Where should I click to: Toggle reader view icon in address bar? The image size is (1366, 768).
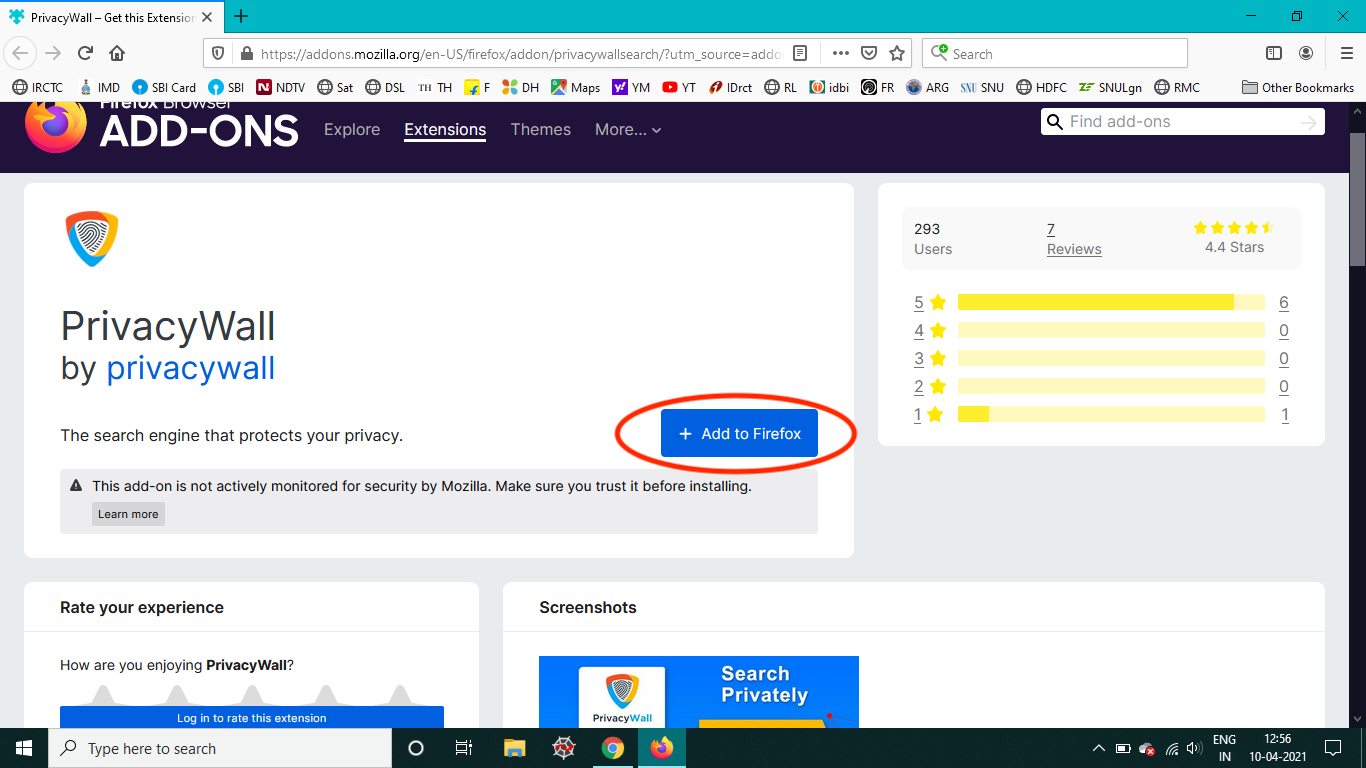pyautogui.click(x=800, y=53)
